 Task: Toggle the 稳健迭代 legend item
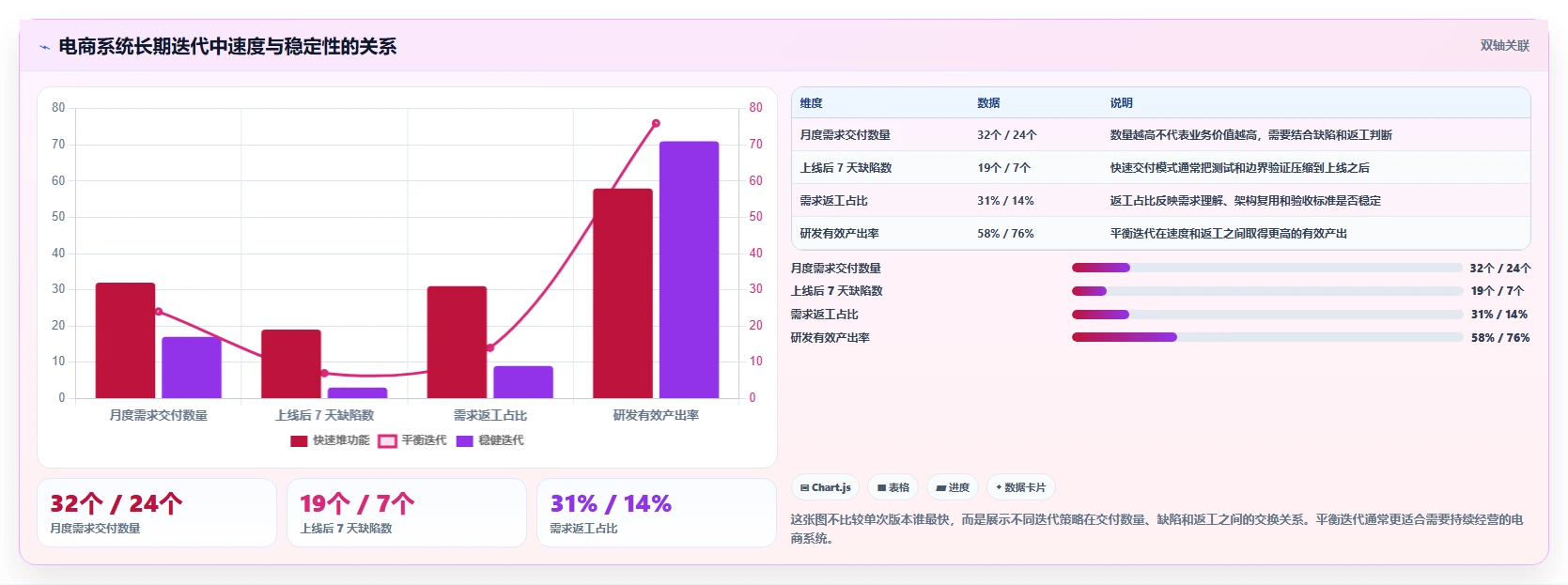point(489,440)
